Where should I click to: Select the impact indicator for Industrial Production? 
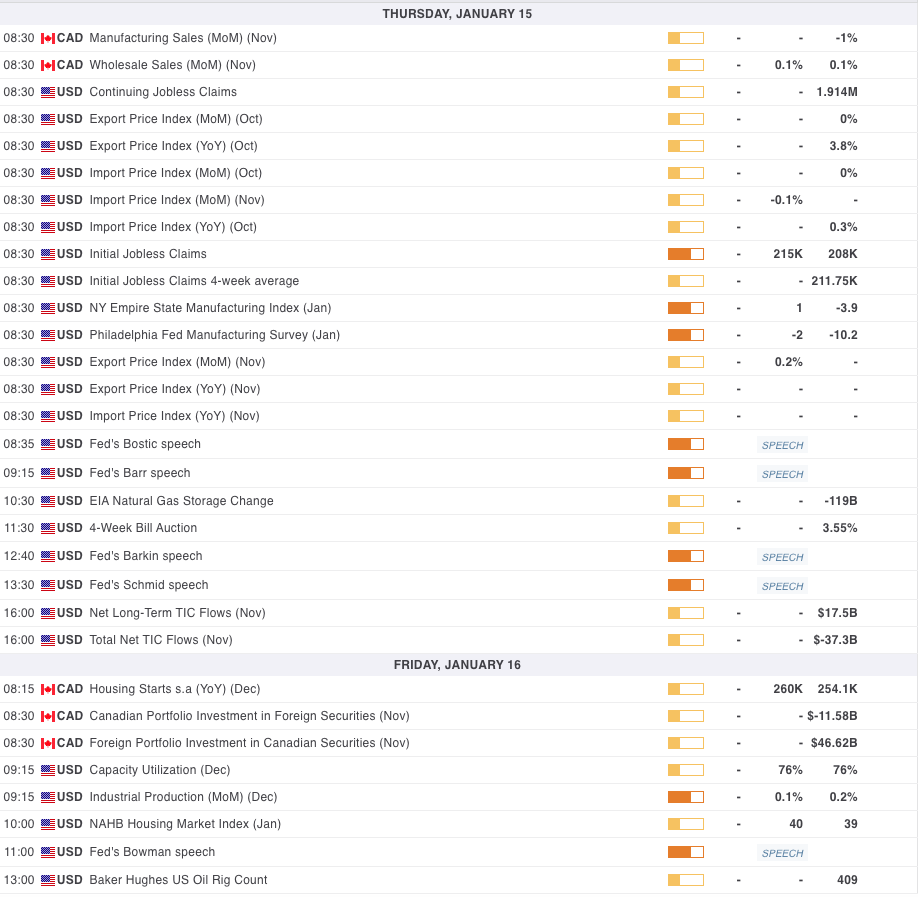coord(684,797)
